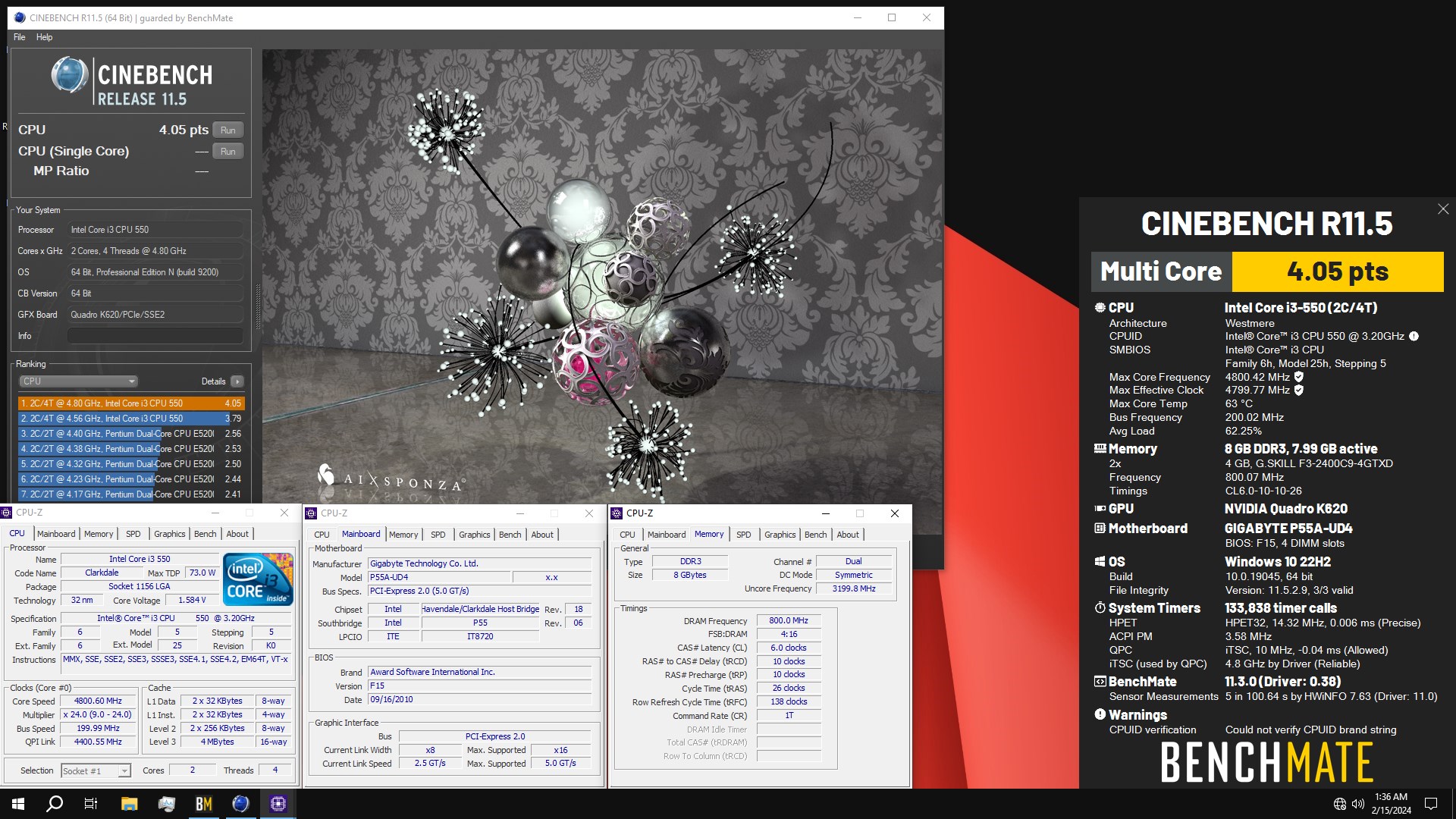Open taskbar Search icon

(55, 804)
